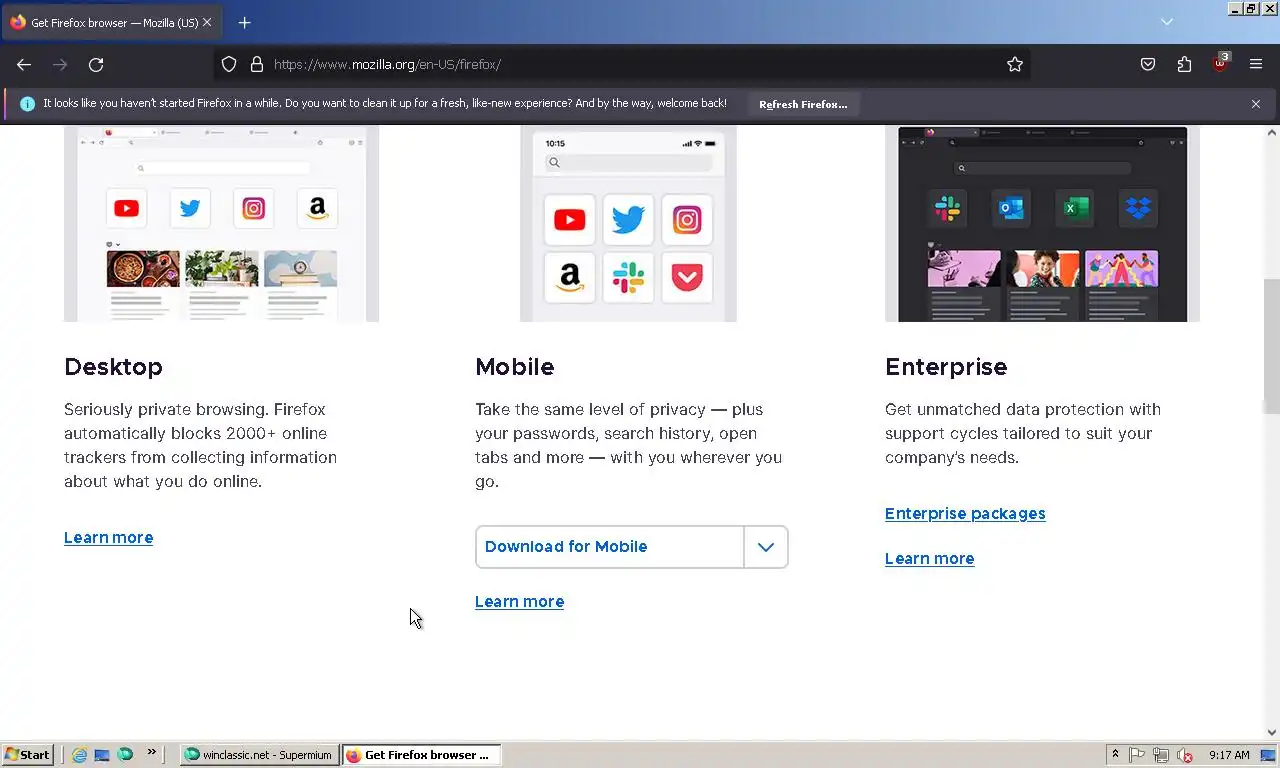Launch Supermium from quick launch
The image size is (1280, 768).
125,755
